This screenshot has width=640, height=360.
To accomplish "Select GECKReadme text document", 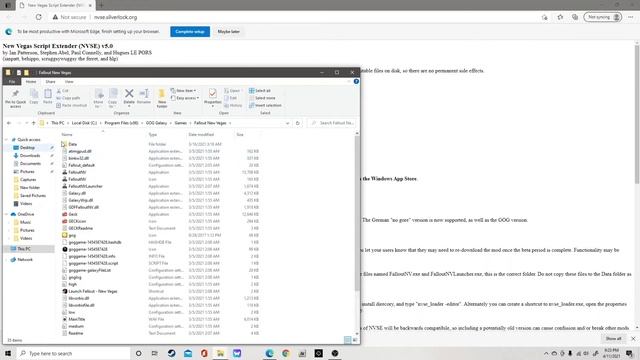I will (80, 228).
